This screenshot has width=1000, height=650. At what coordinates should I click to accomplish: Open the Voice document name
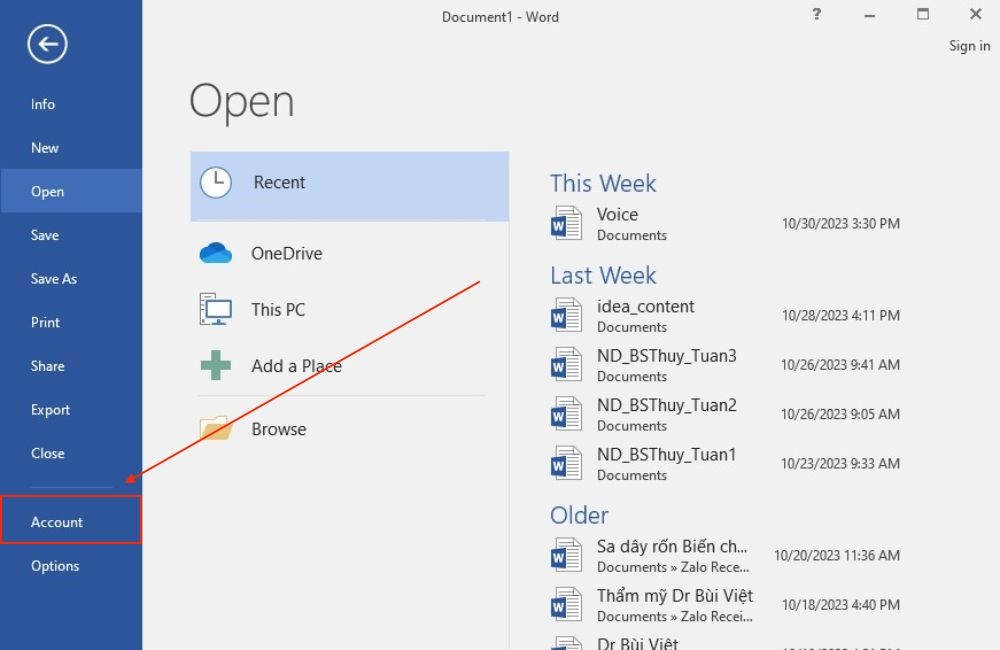[x=617, y=214]
